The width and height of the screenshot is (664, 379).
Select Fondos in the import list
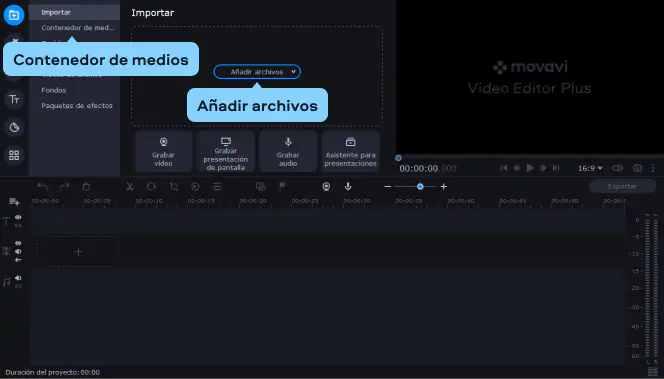click(54, 90)
